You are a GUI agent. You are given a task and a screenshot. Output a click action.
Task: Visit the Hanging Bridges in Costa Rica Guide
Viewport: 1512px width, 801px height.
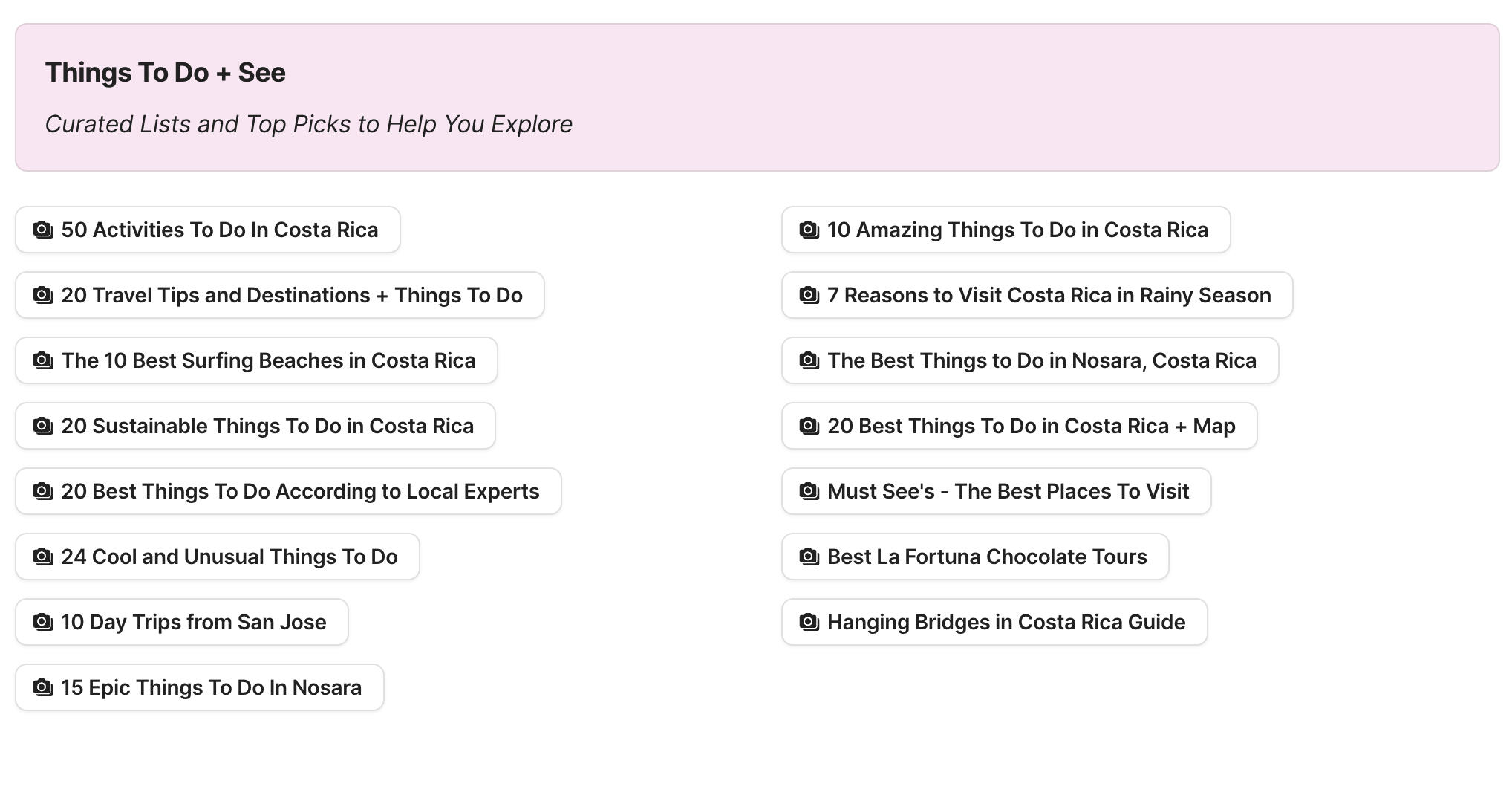1006,622
